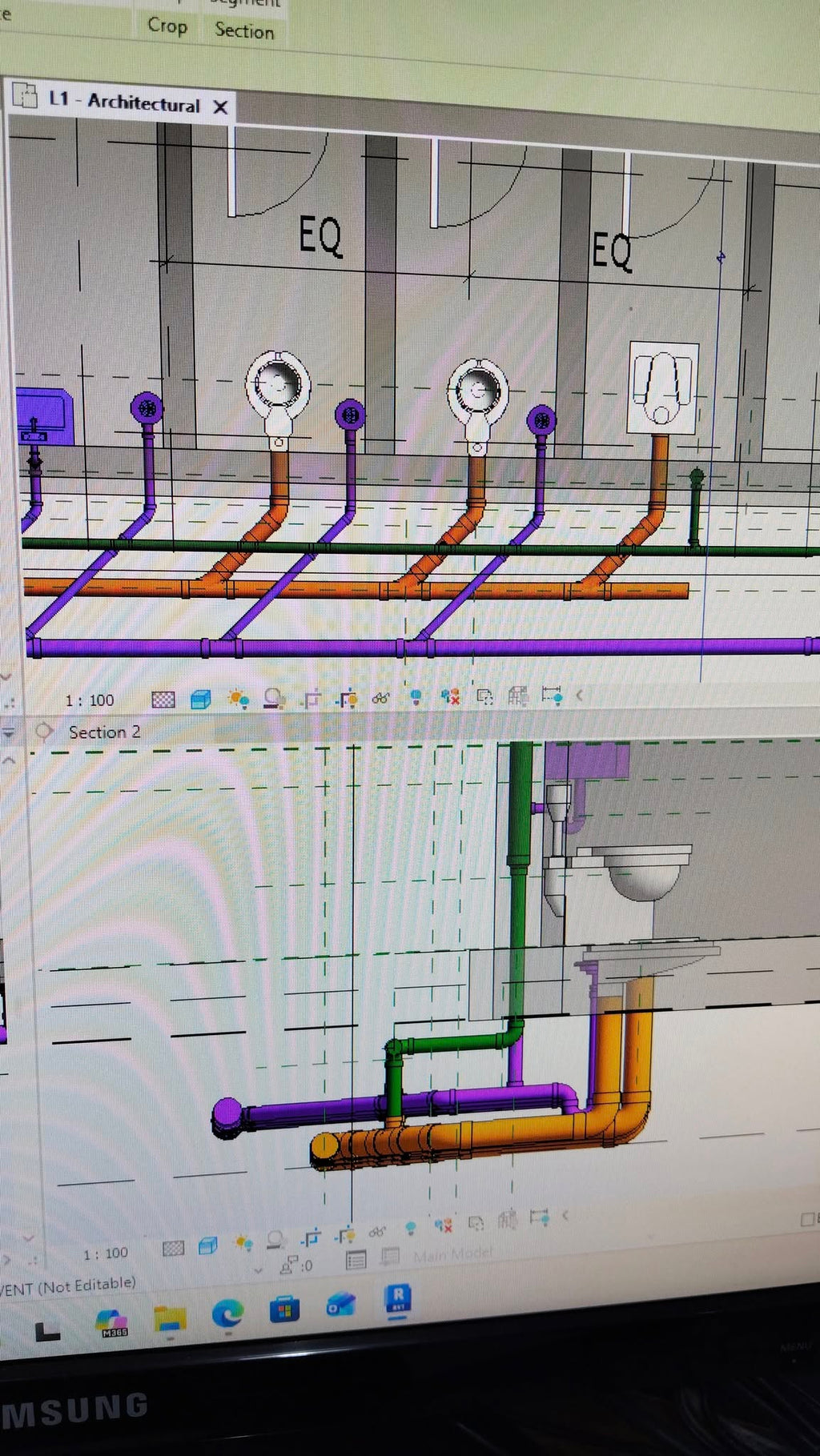Open the Design Options icon in status bar

356,1260
